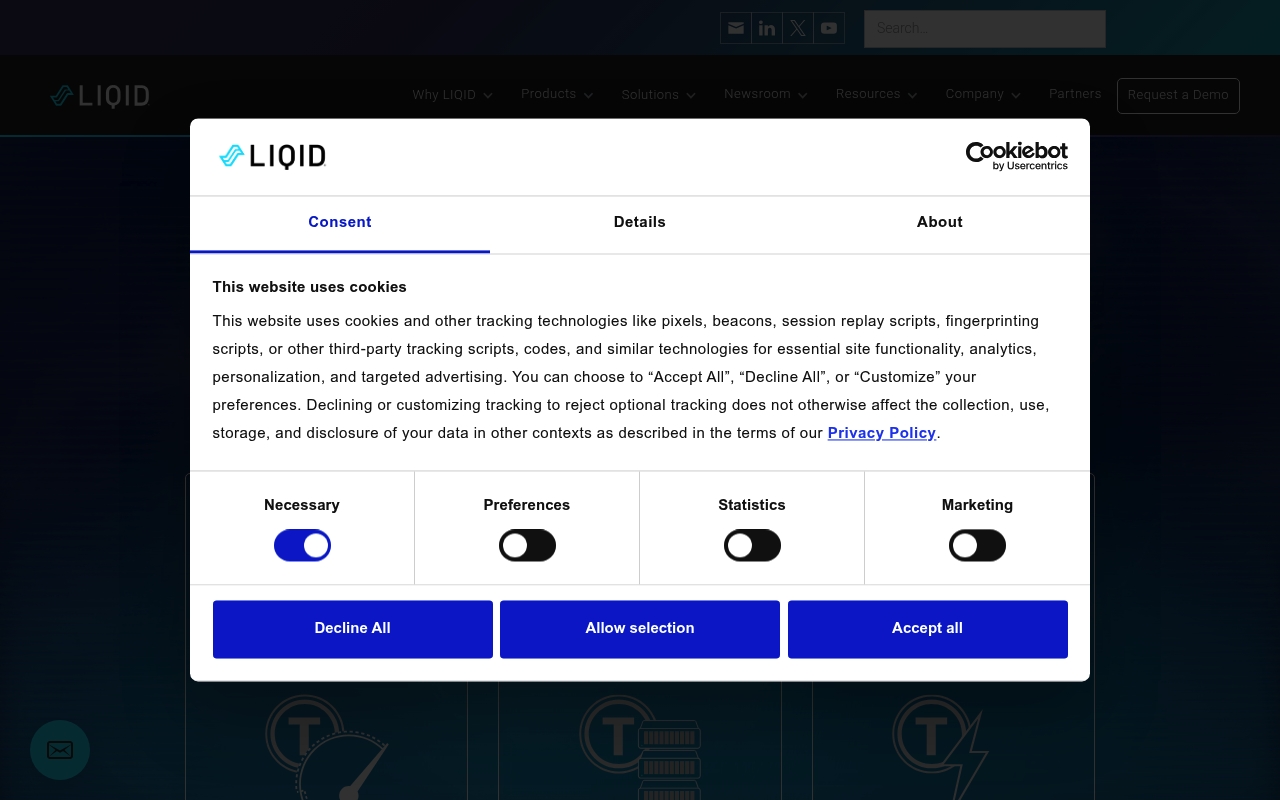
Task: Click the Decline All button
Action: click(353, 629)
